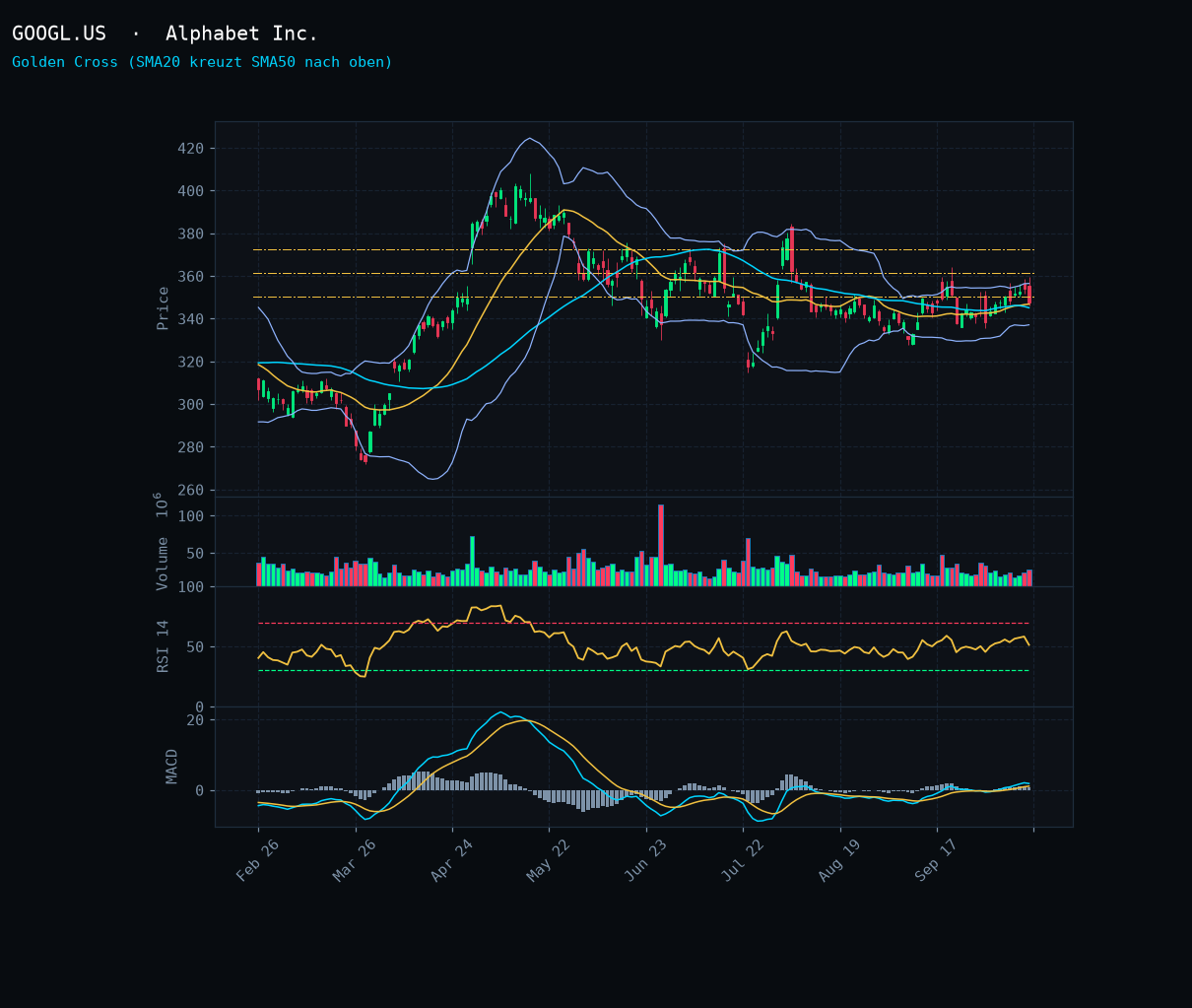Select the "Jul 22" x-axis date
Image resolution: width=1192 pixels, height=1008 pixels.
coord(743,860)
